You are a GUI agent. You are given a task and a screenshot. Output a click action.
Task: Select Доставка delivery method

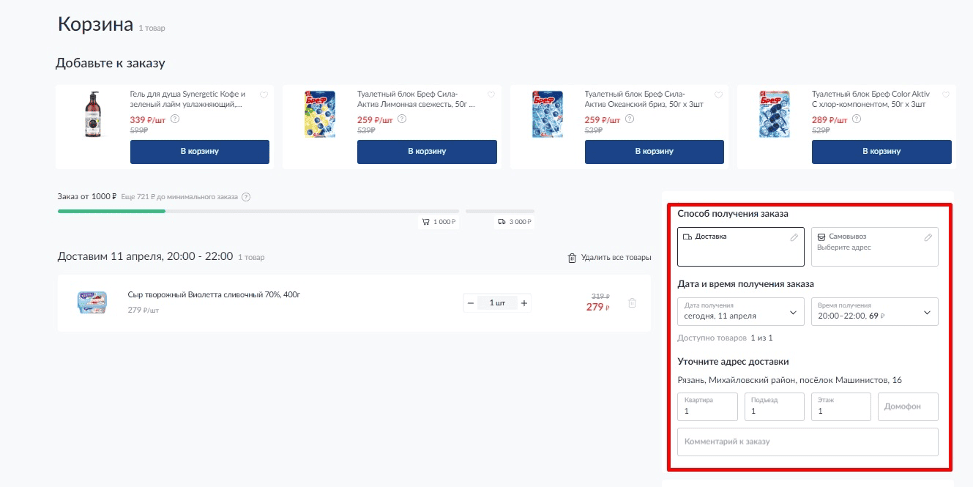click(x=740, y=247)
